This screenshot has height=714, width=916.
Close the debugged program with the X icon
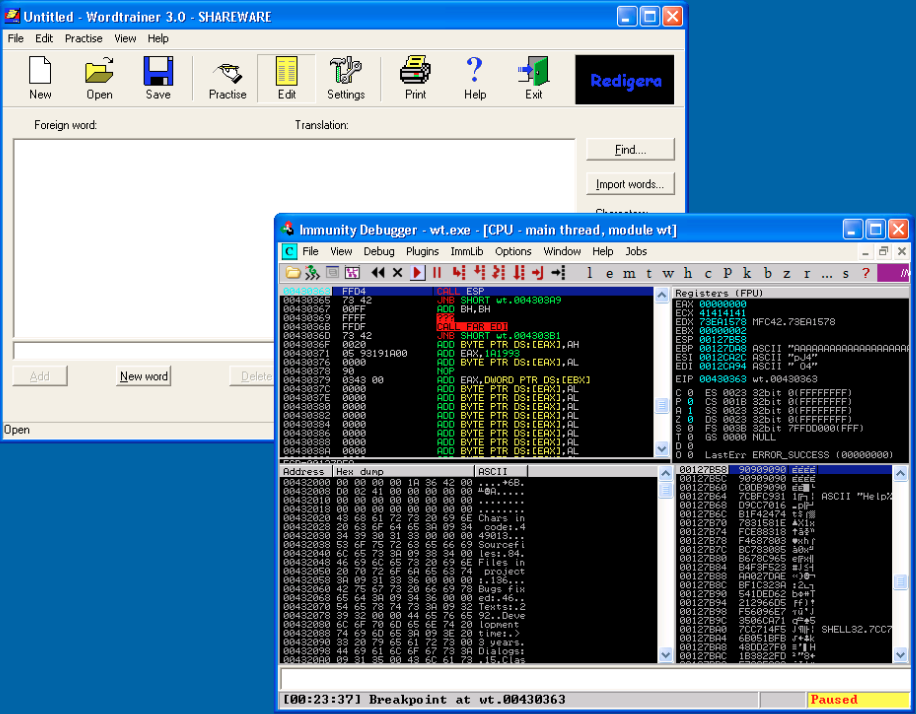398,273
